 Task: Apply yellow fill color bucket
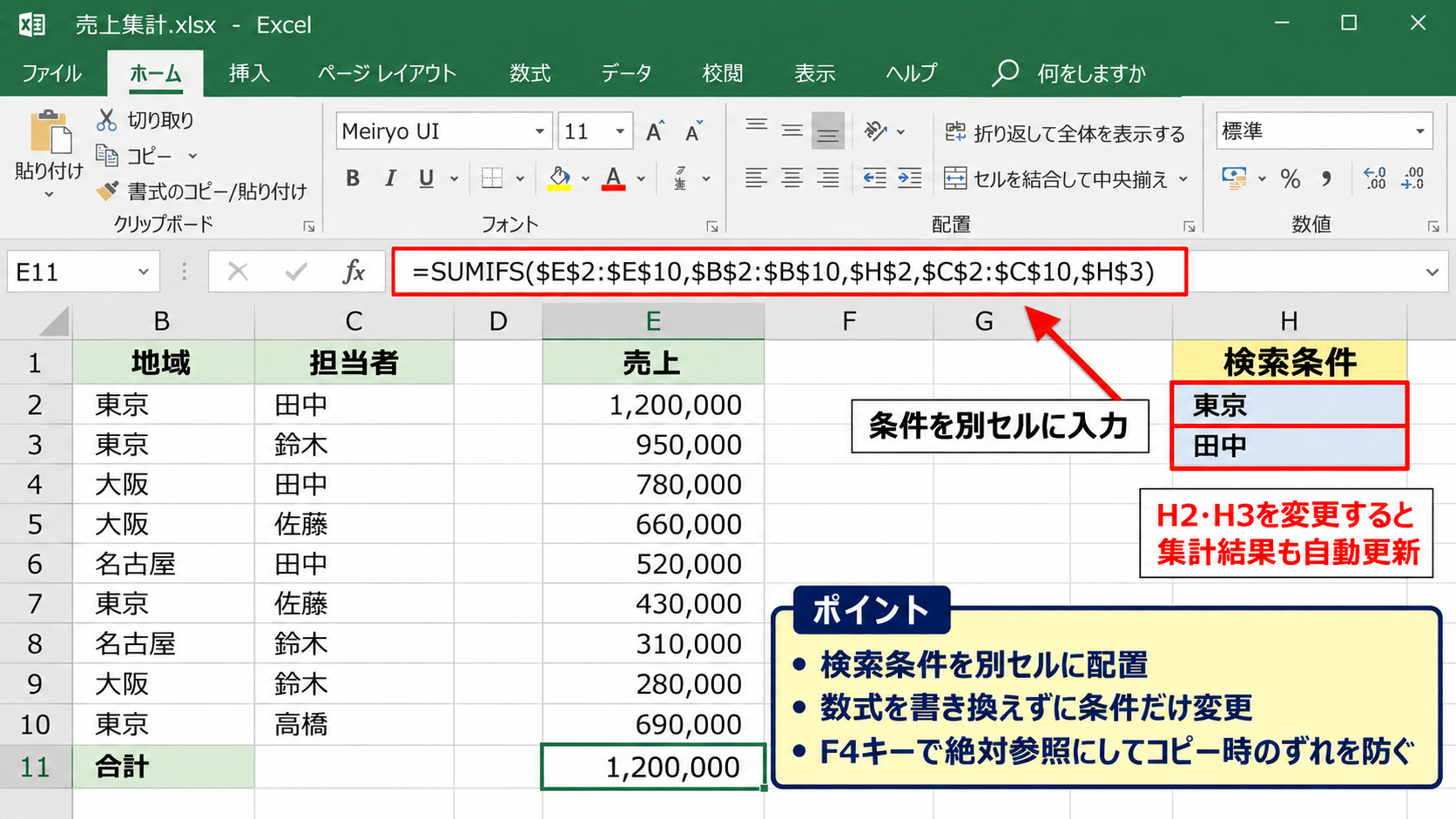pos(559,178)
